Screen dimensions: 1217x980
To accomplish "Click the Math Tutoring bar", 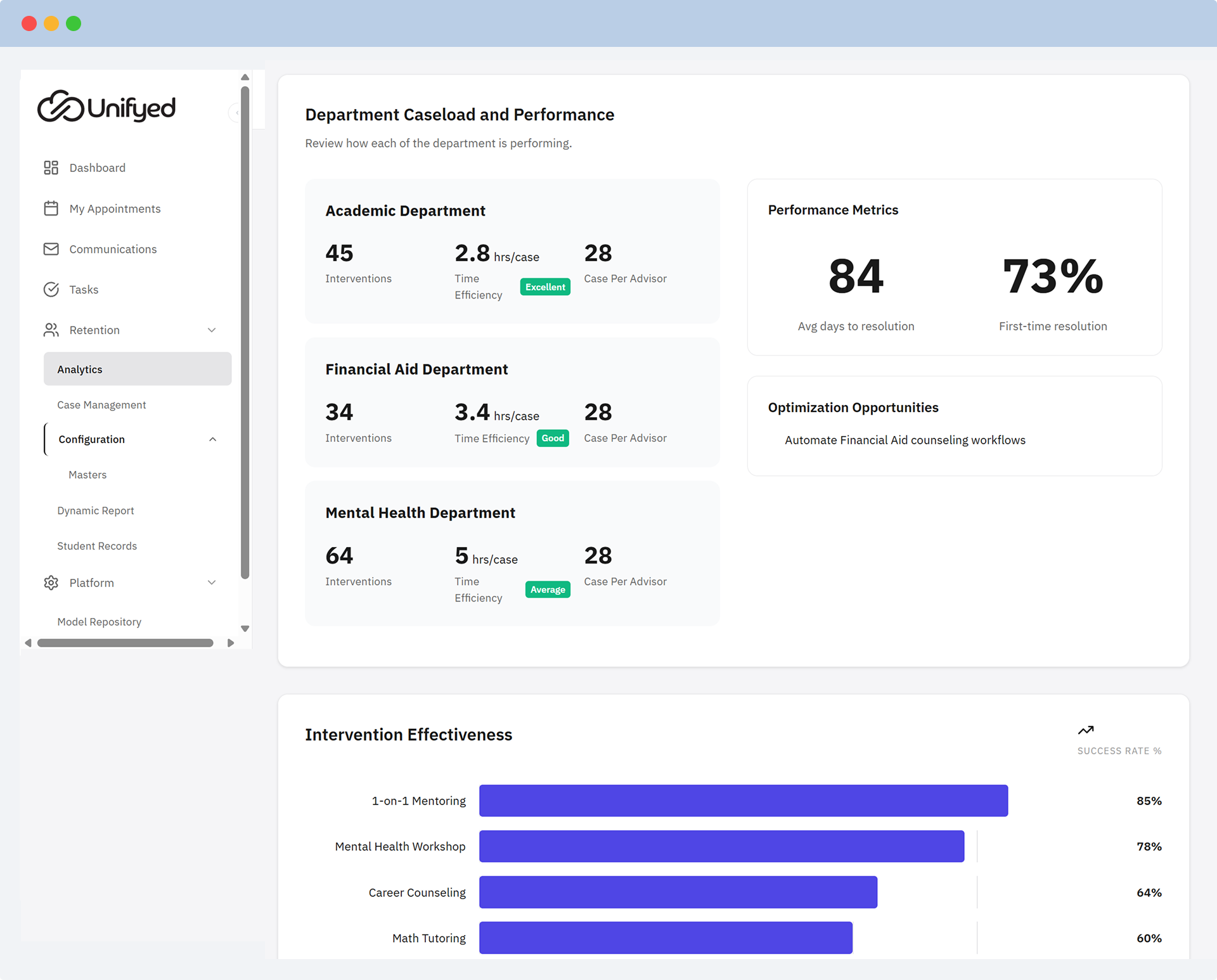I will [x=666, y=938].
